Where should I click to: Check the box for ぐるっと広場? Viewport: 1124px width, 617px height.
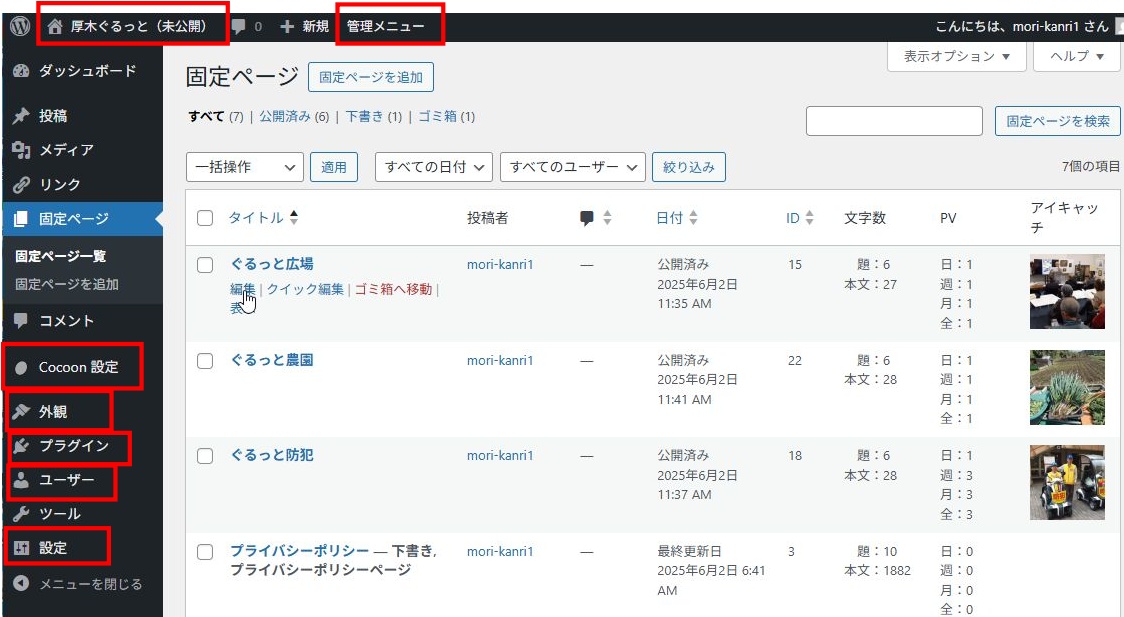click(205, 265)
